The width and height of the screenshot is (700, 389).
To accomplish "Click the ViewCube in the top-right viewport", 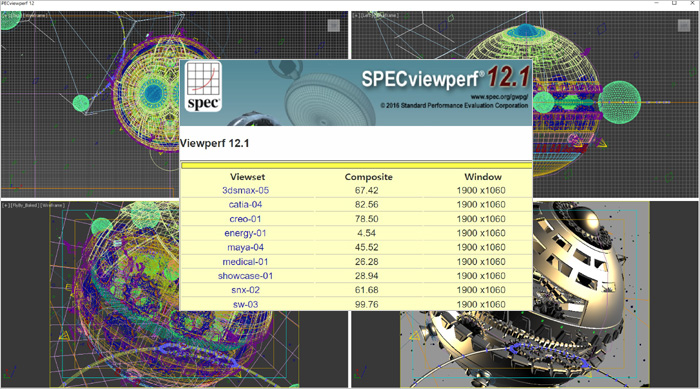I will coord(683,25).
